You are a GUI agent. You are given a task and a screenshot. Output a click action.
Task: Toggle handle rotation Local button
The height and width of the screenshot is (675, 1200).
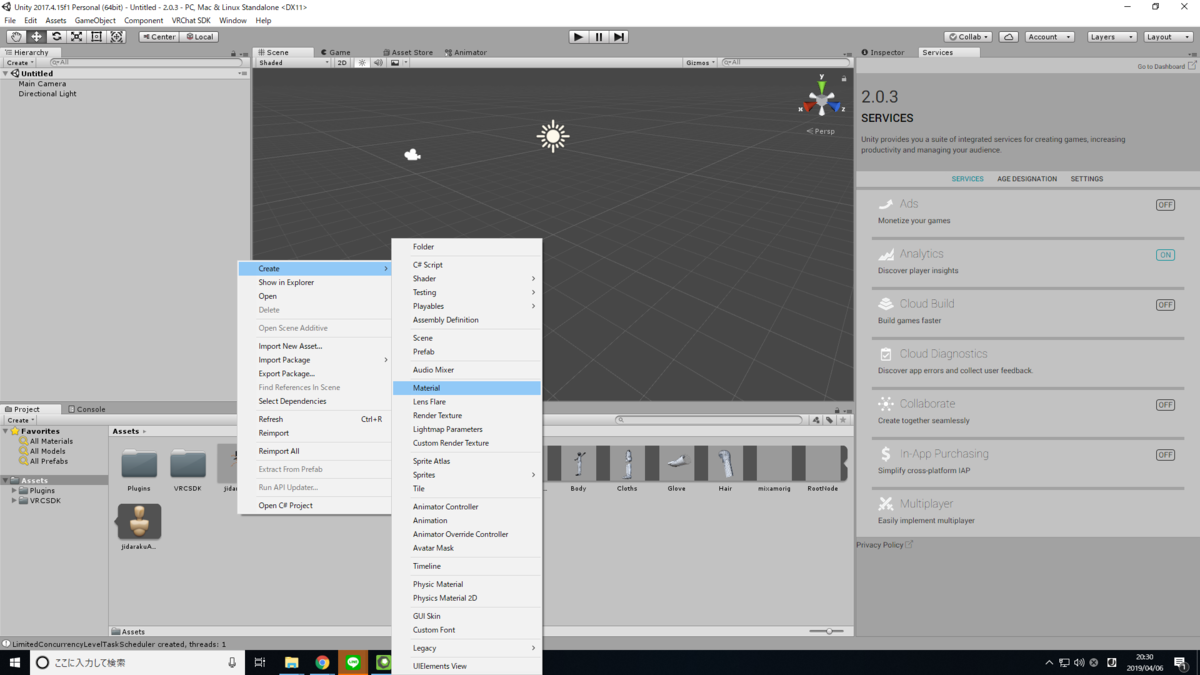coord(199,37)
